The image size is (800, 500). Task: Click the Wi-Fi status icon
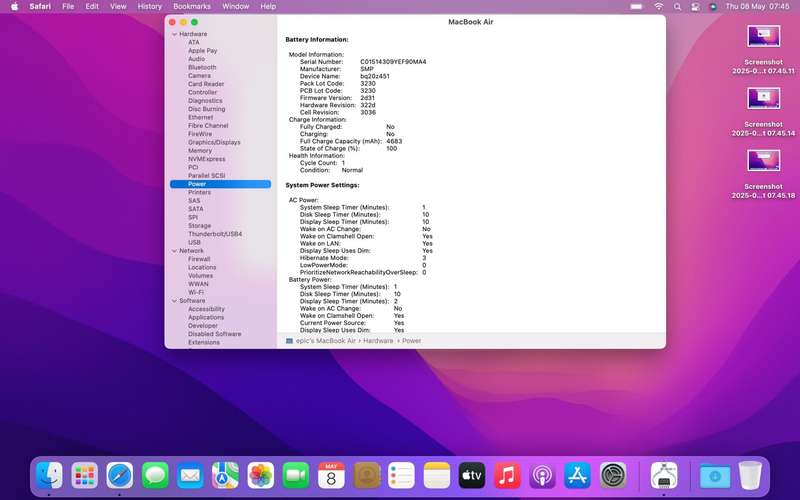pos(659,7)
